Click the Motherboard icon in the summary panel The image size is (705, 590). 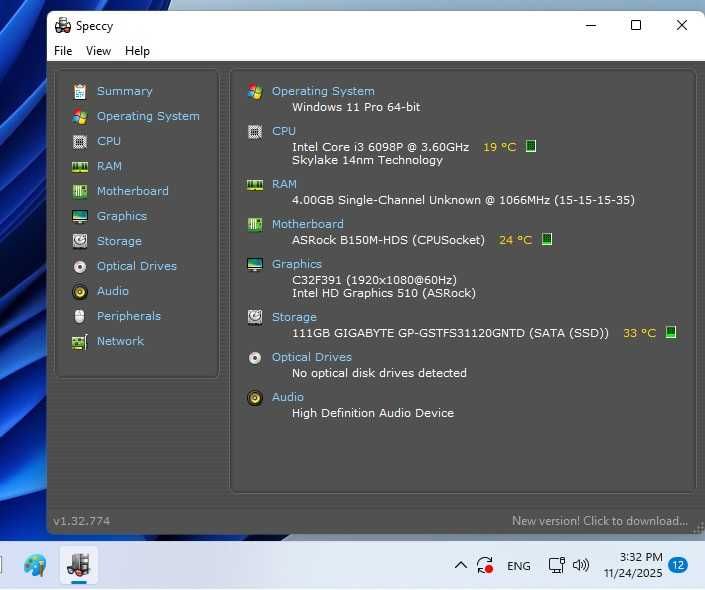(255, 224)
